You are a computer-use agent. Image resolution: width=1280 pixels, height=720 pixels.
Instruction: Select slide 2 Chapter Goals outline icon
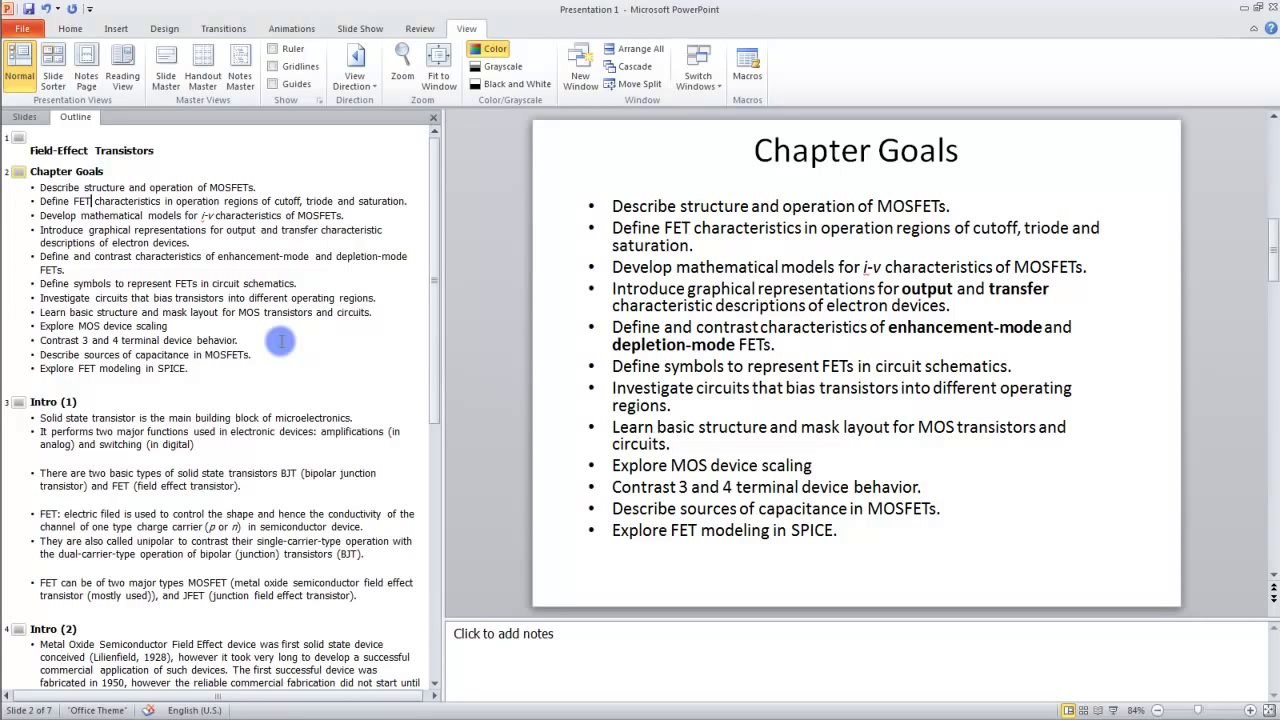[x=18, y=172]
